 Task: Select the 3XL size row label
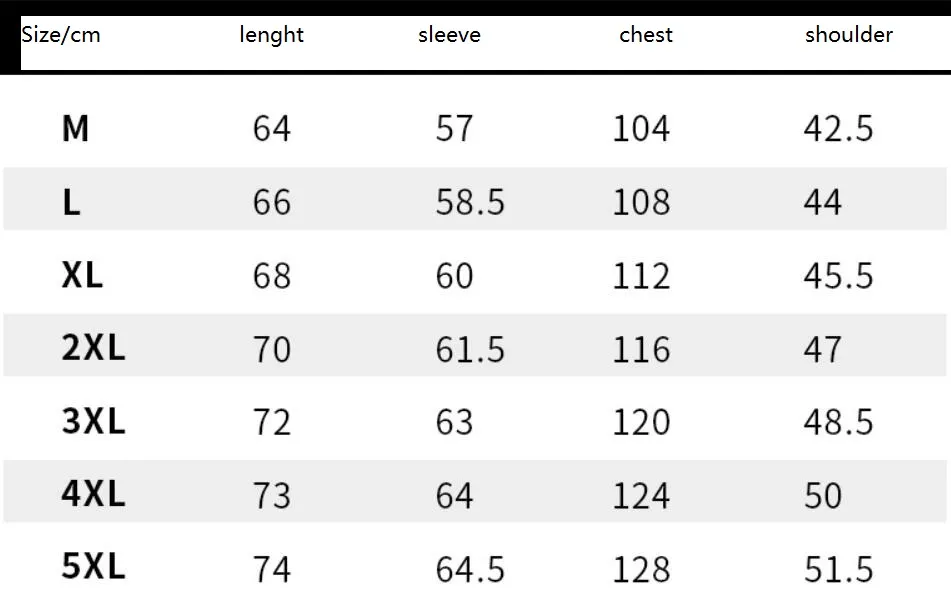[93, 422]
